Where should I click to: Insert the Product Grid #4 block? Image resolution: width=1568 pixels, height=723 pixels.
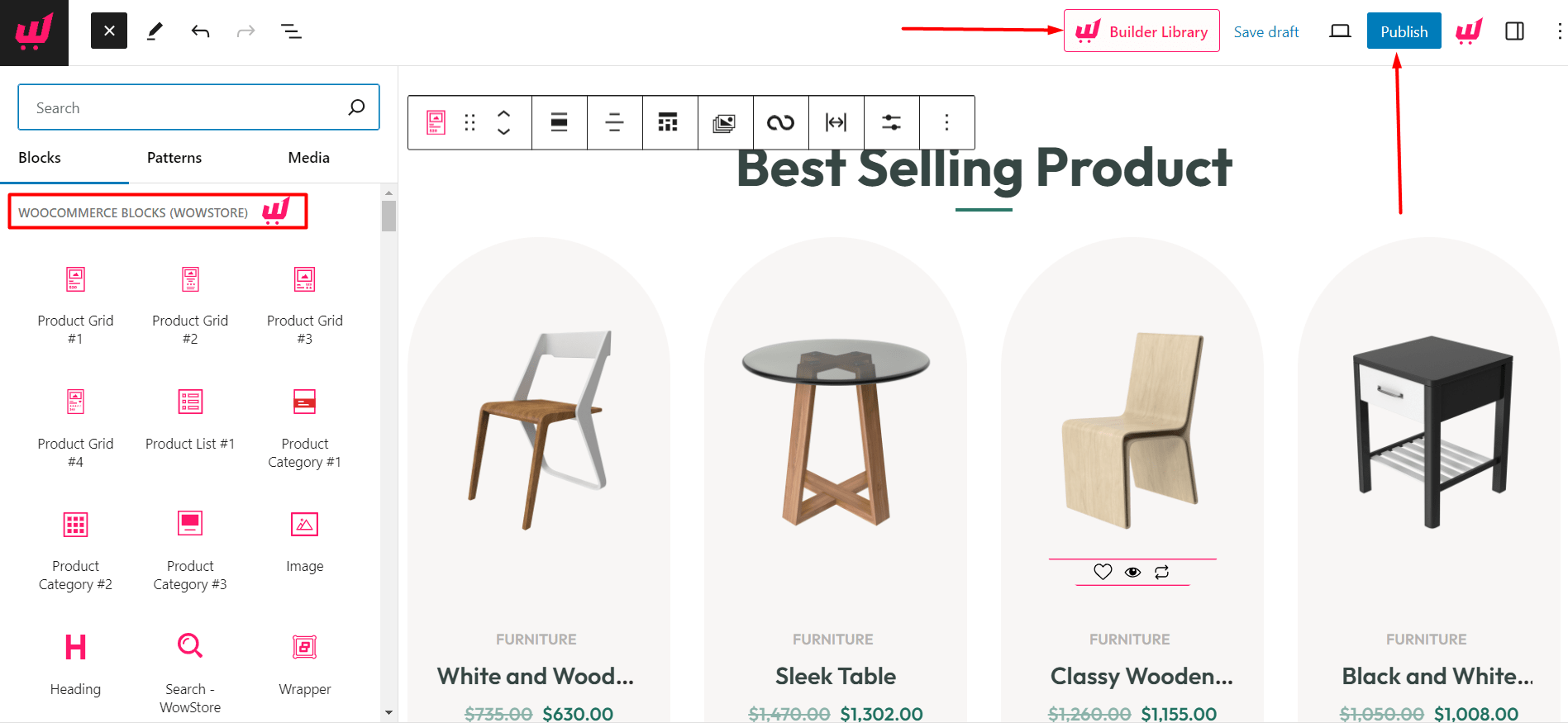point(75,430)
